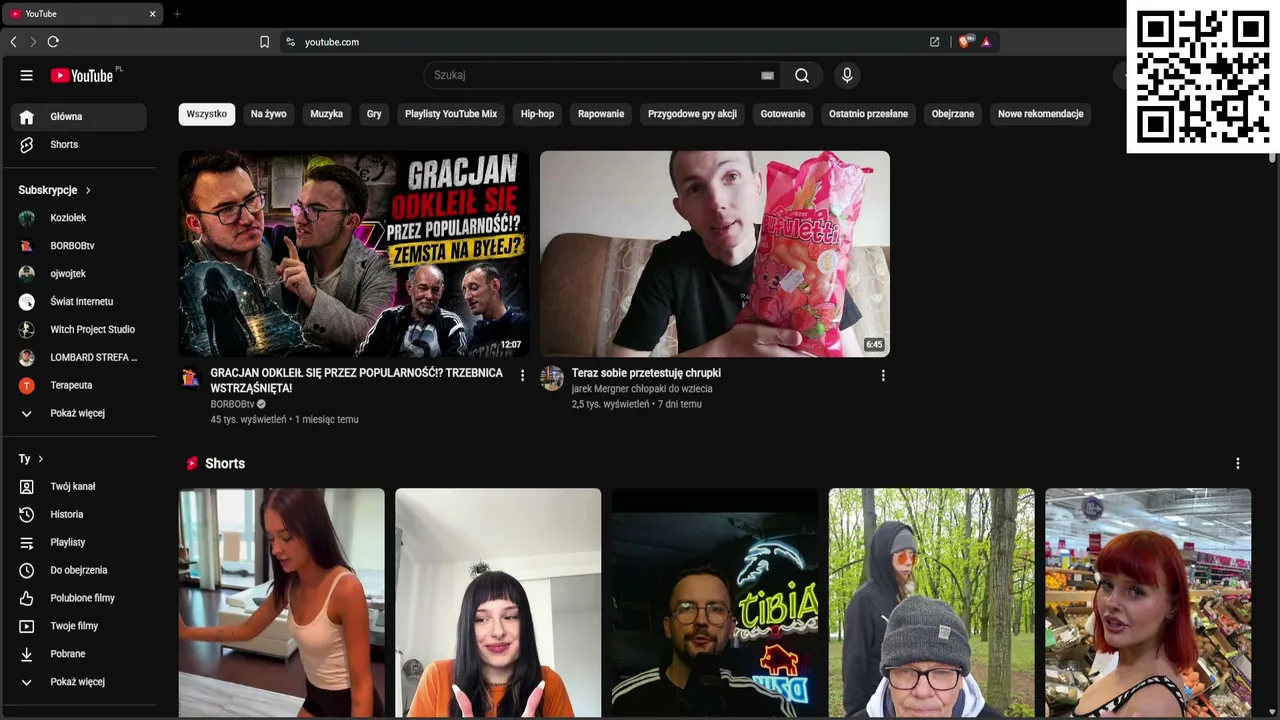Go back with the browser back arrow
Screen dimensions: 1280x720
pyautogui.click(x=13, y=42)
